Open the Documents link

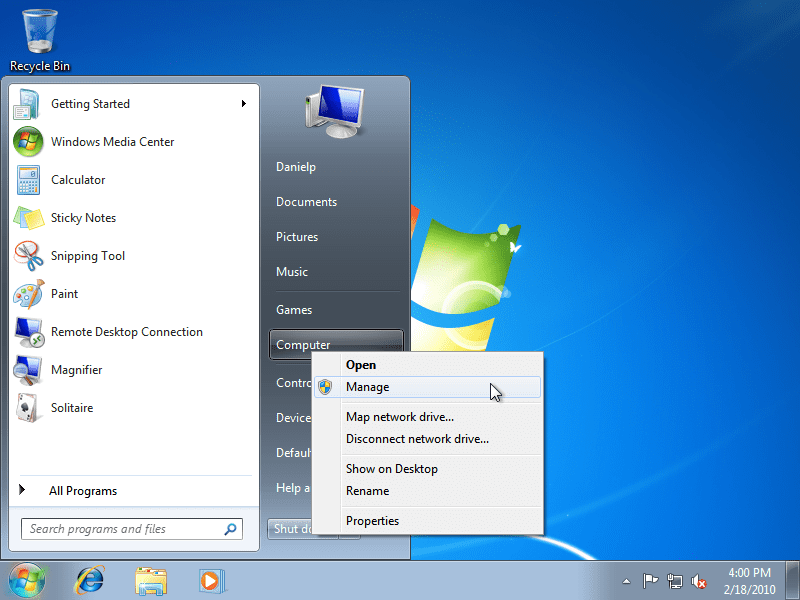pyautogui.click(x=306, y=202)
